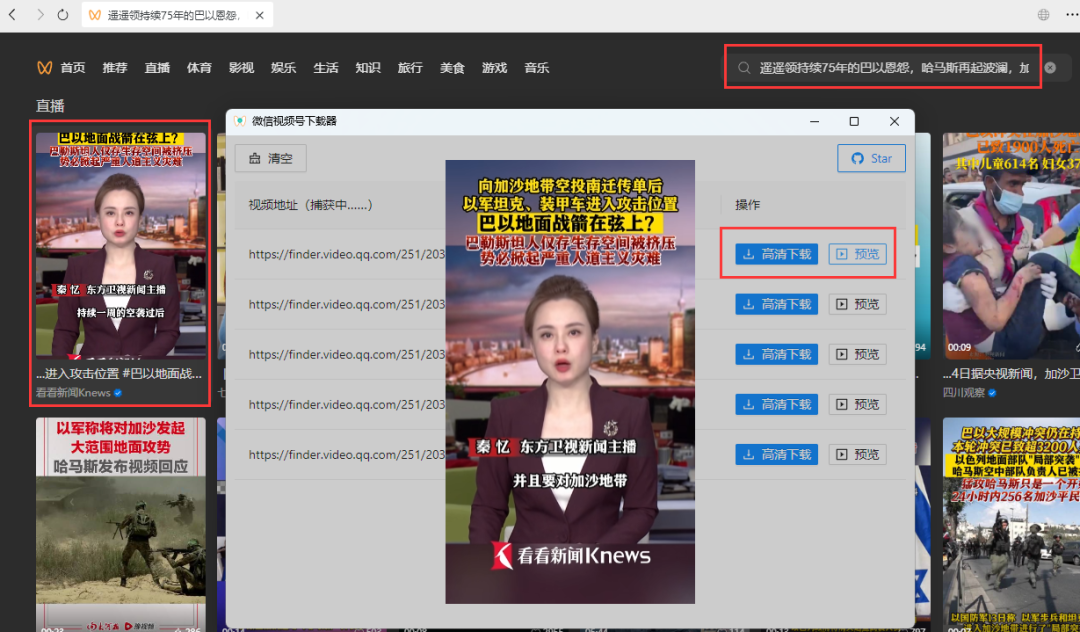The height and width of the screenshot is (632, 1080).
Task: Close the 微信视频号下载器 window
Action: click(894, 121)
